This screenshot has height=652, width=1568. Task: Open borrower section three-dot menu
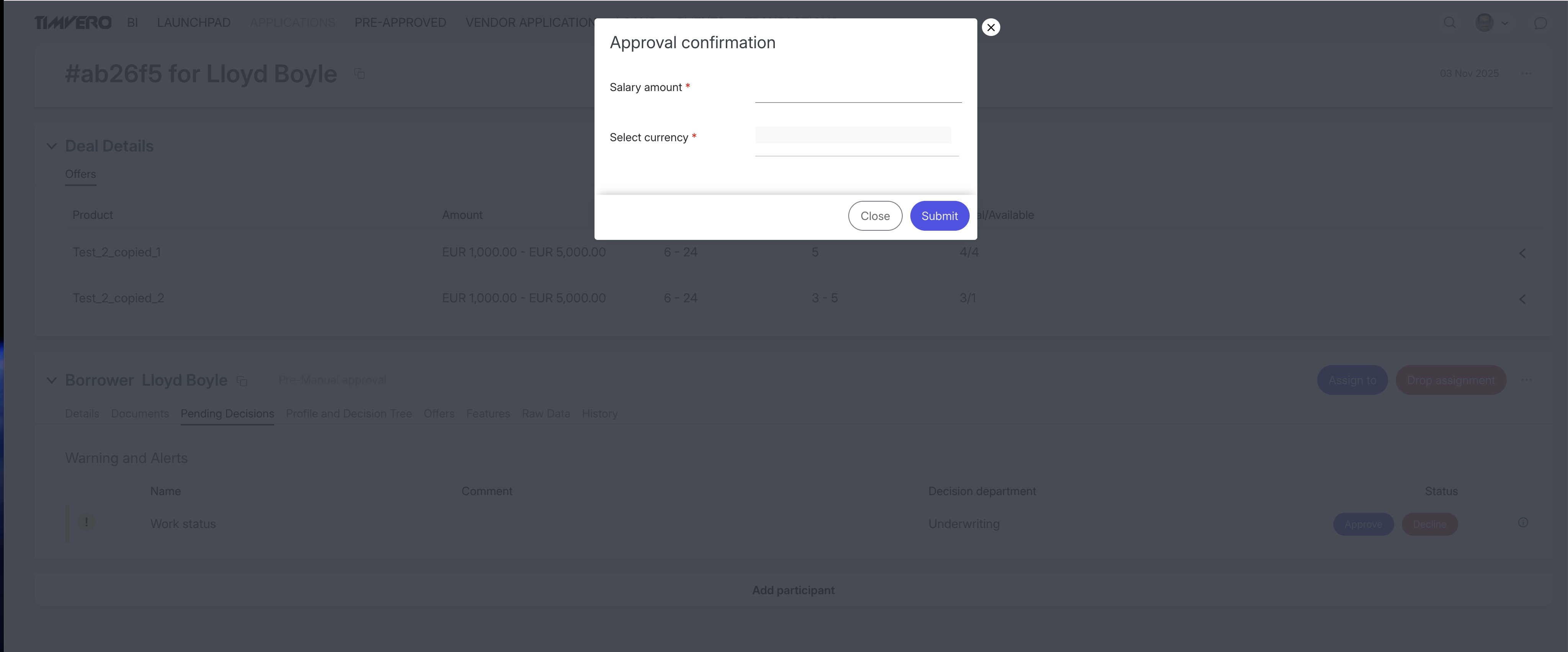pyautogui.click(x=1526, y=380)
